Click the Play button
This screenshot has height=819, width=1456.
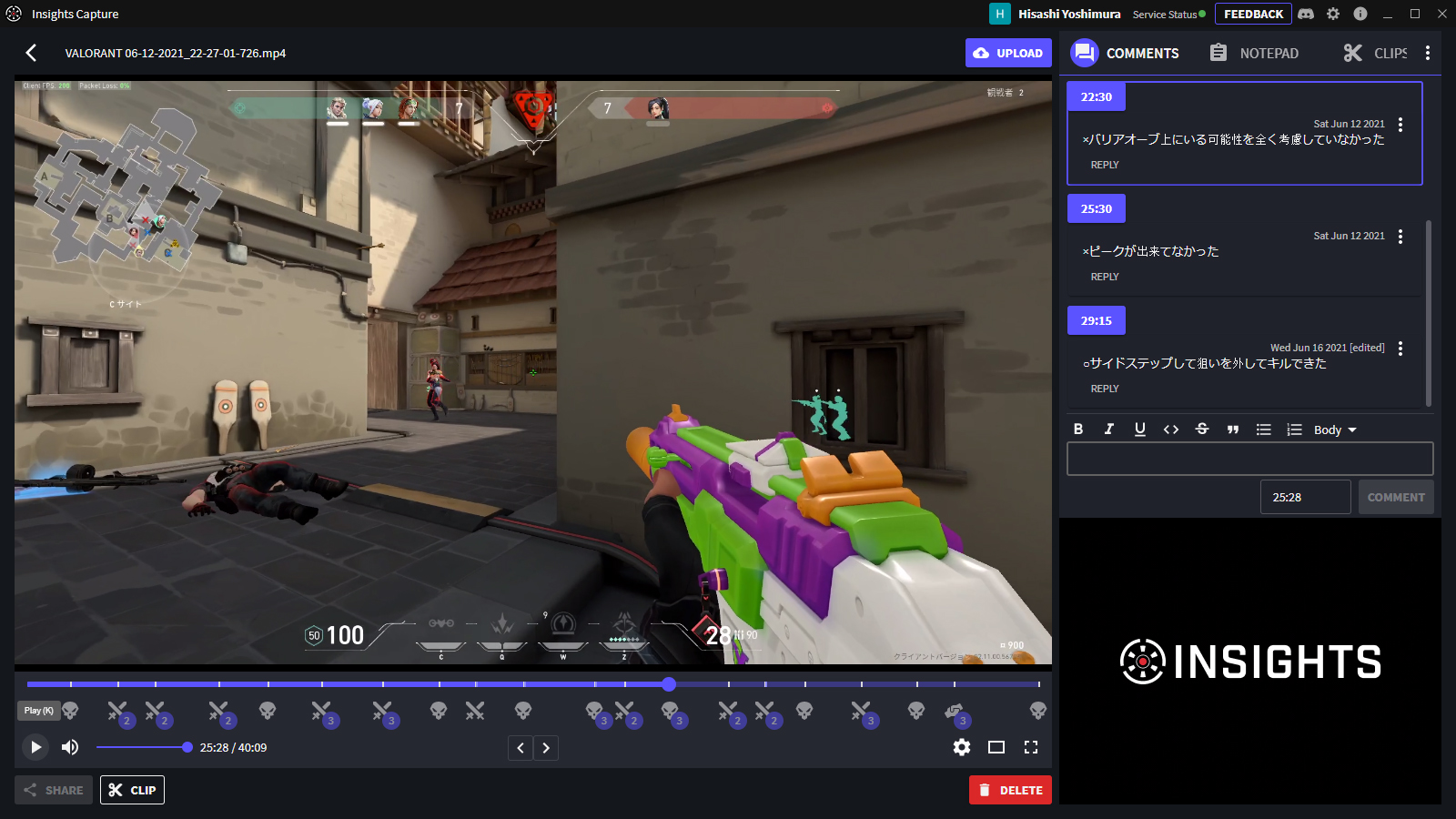pyautogui.click(x=35, y=747)
